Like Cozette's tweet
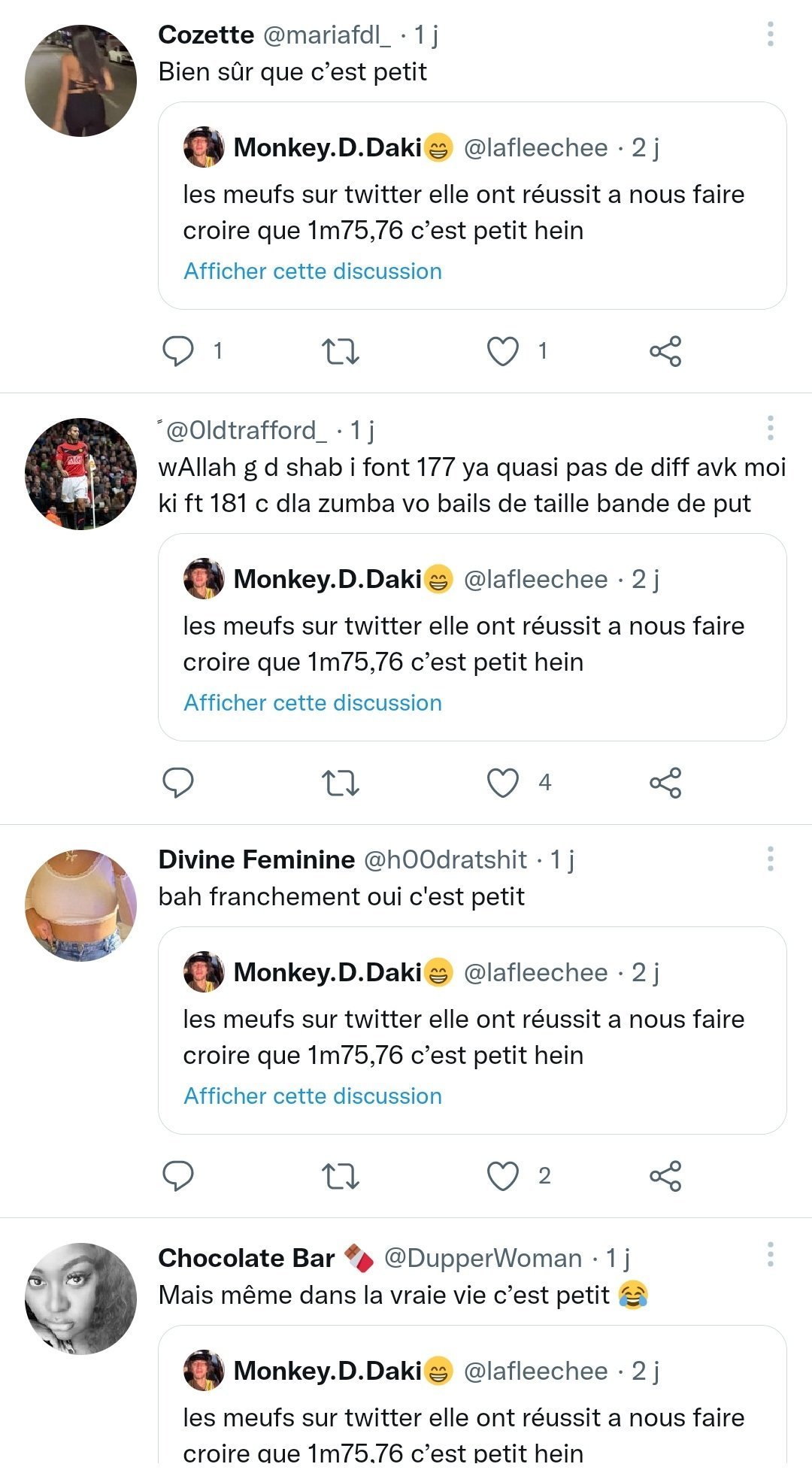812x1470 pixels. click(x=503, y=351)
